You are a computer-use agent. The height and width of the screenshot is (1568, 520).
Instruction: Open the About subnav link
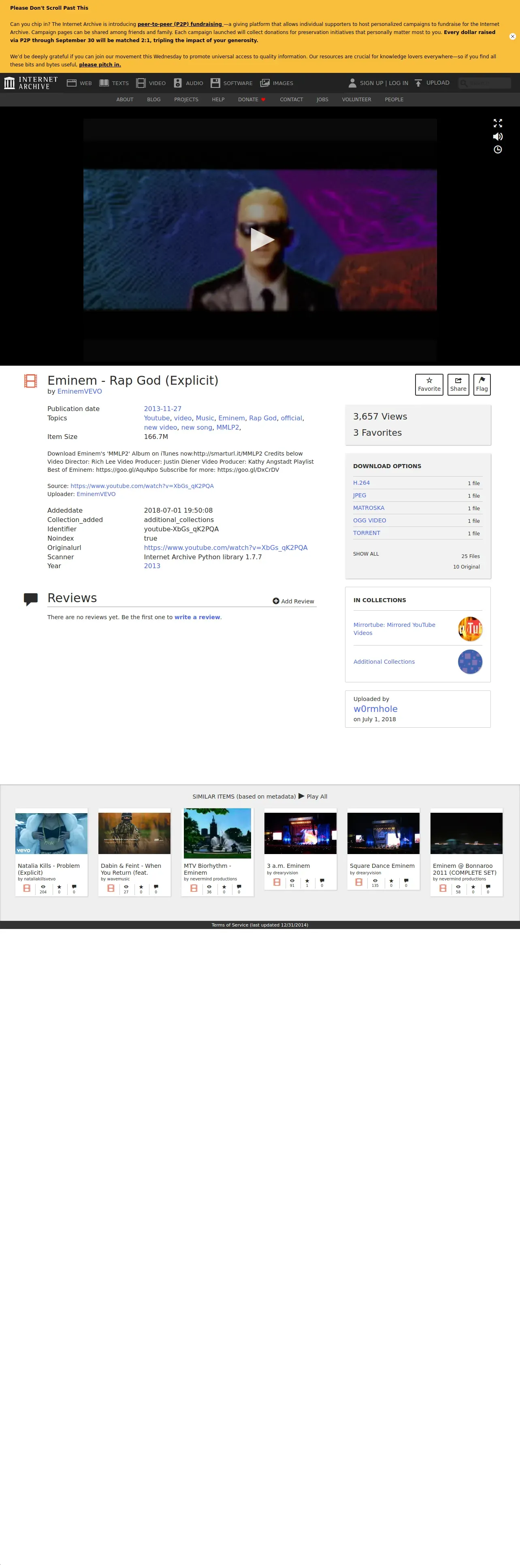pos(125,99)
